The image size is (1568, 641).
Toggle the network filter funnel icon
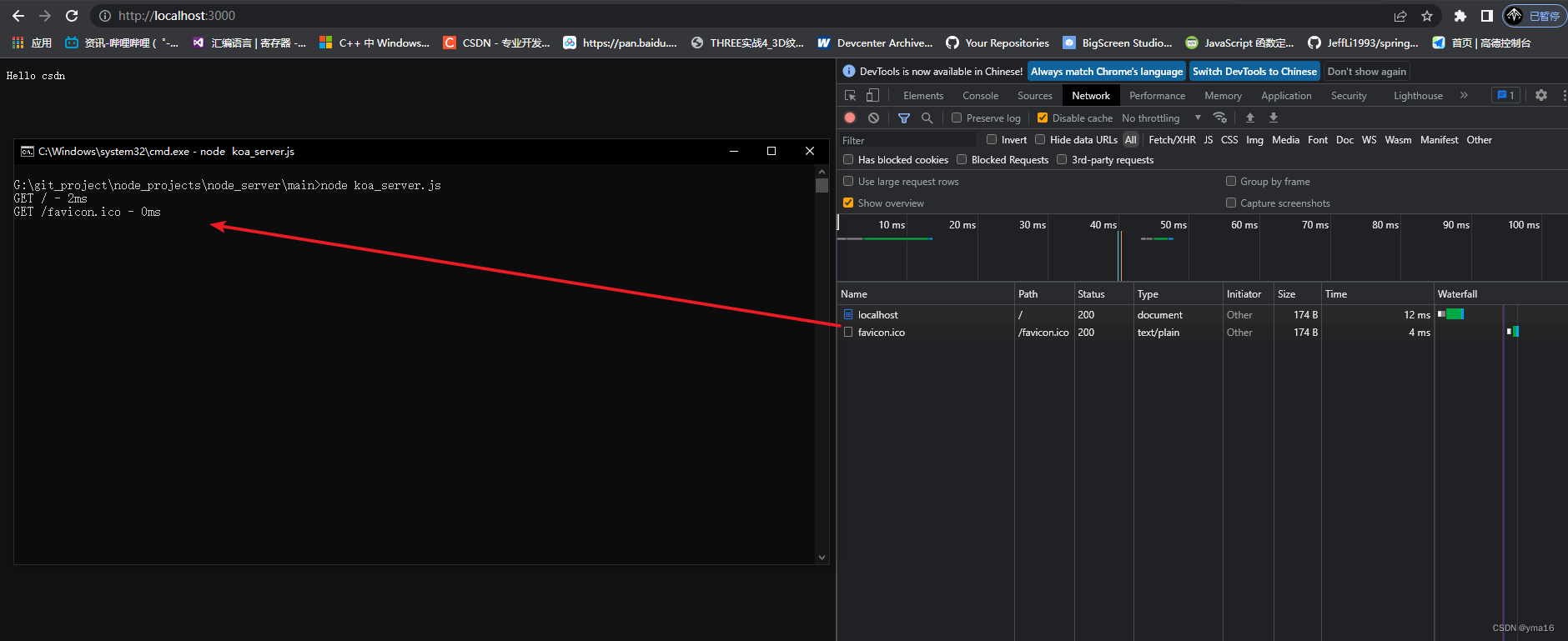pos(904,118)
